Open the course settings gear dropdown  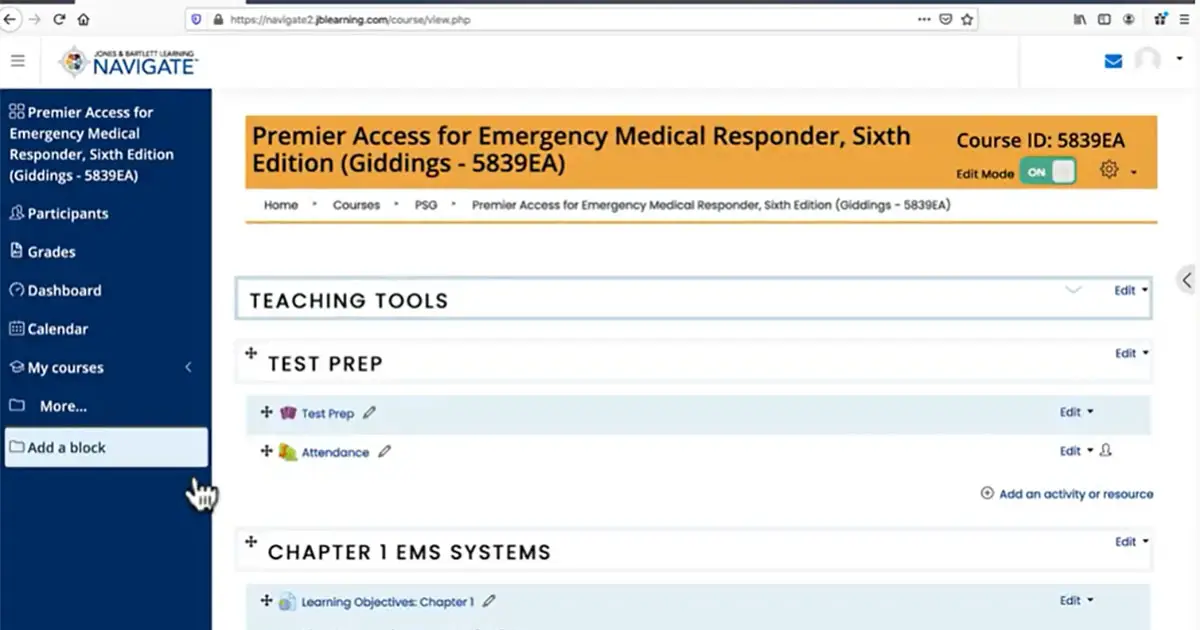point(1117,171)
